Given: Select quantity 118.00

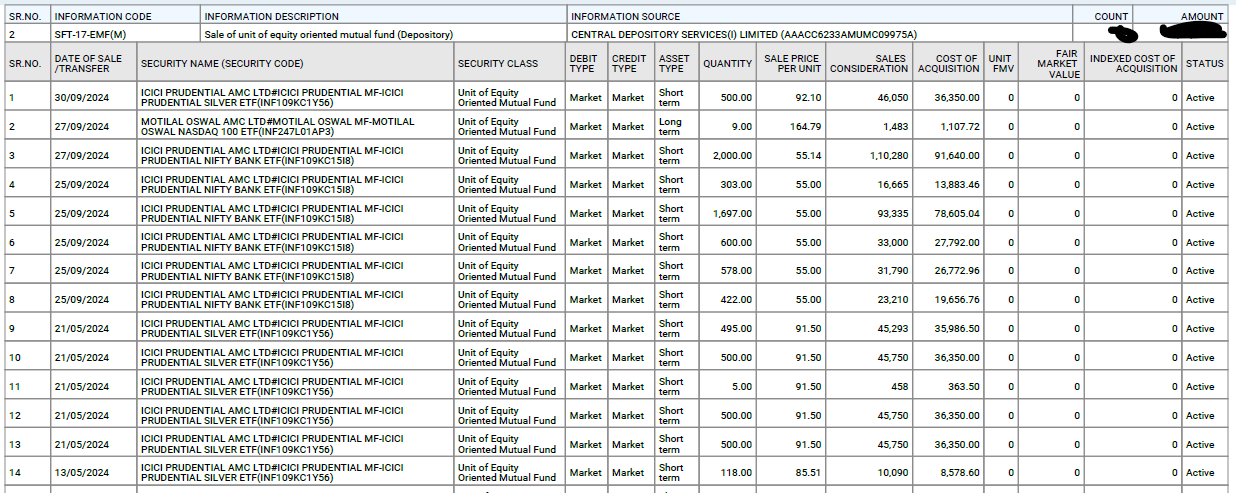Looking at the screenshot, I should point(735,473).
